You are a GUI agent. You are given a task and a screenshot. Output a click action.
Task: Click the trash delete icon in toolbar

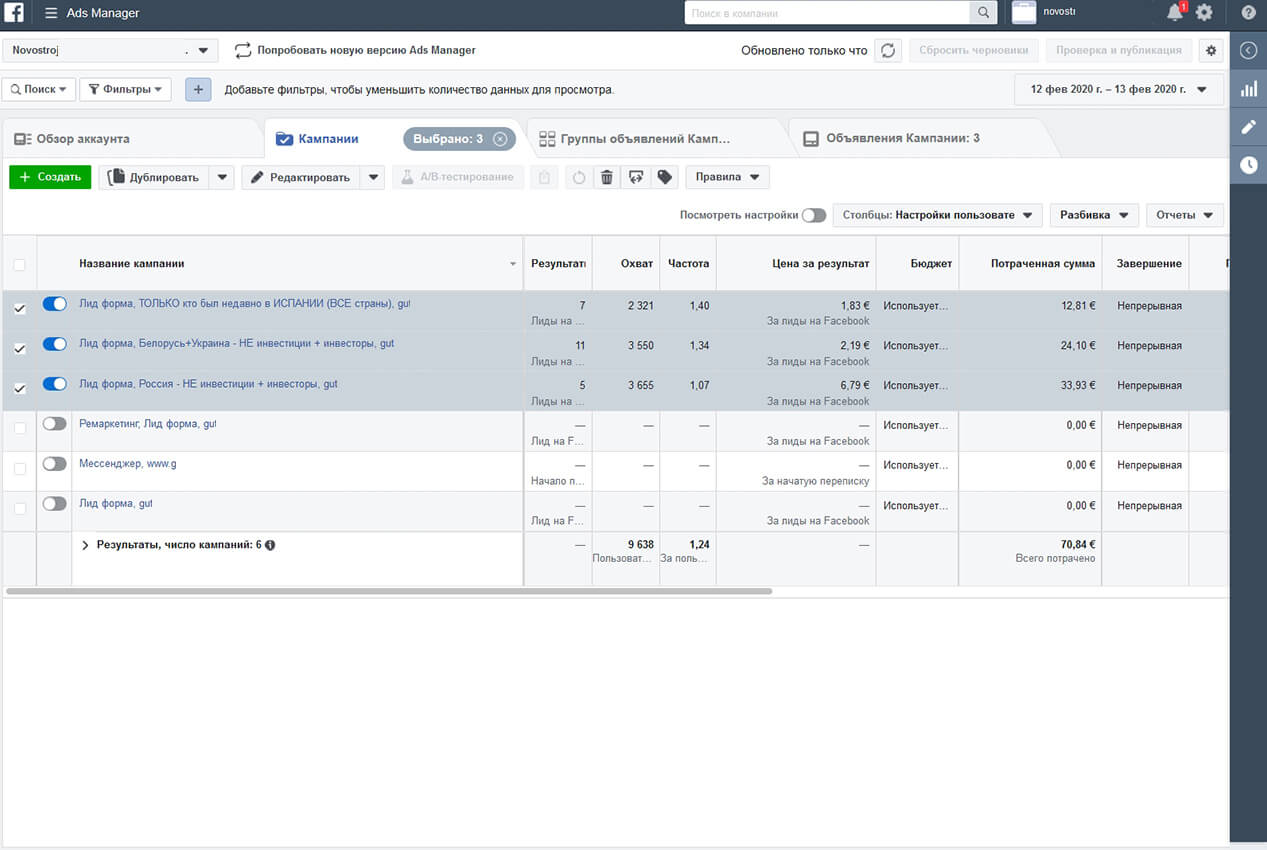606,177
